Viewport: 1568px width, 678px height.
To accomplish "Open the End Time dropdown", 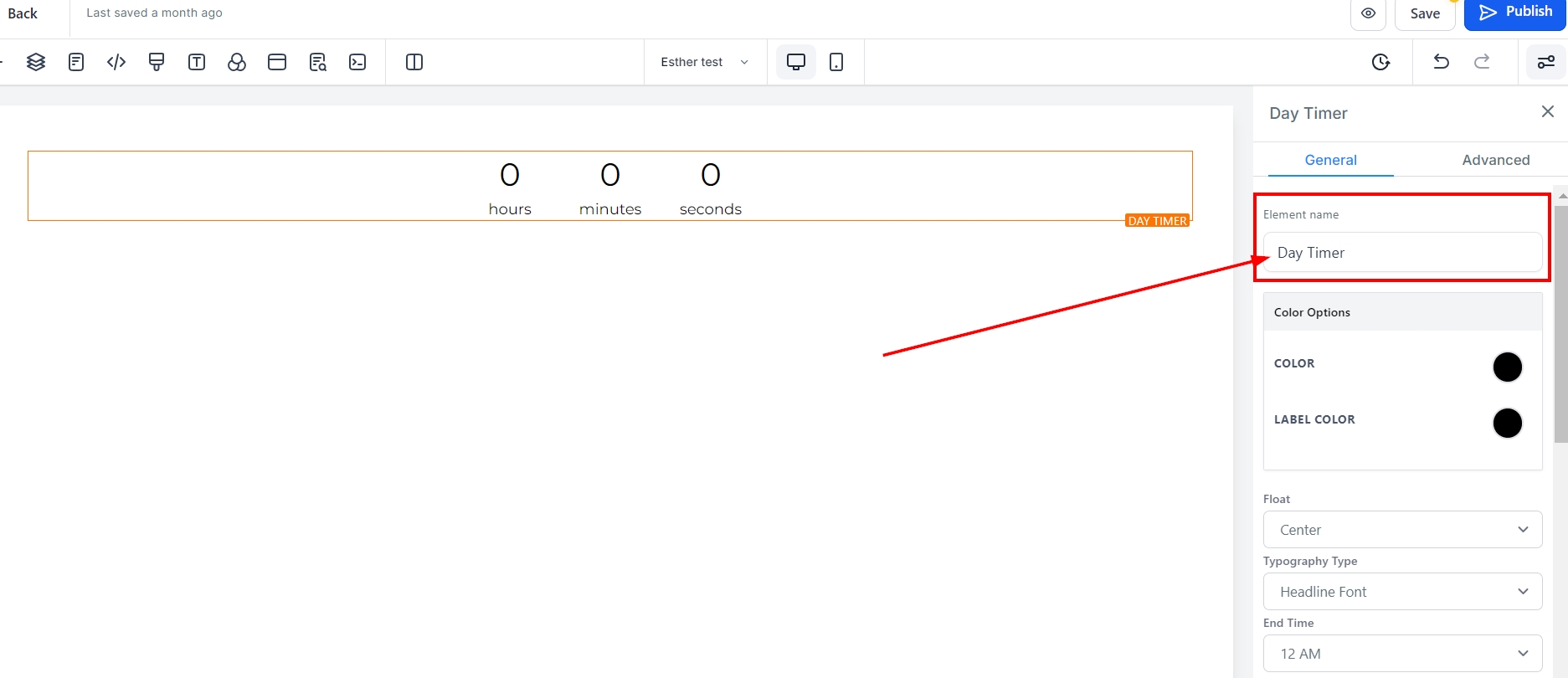I will [x=1402, y=654].
